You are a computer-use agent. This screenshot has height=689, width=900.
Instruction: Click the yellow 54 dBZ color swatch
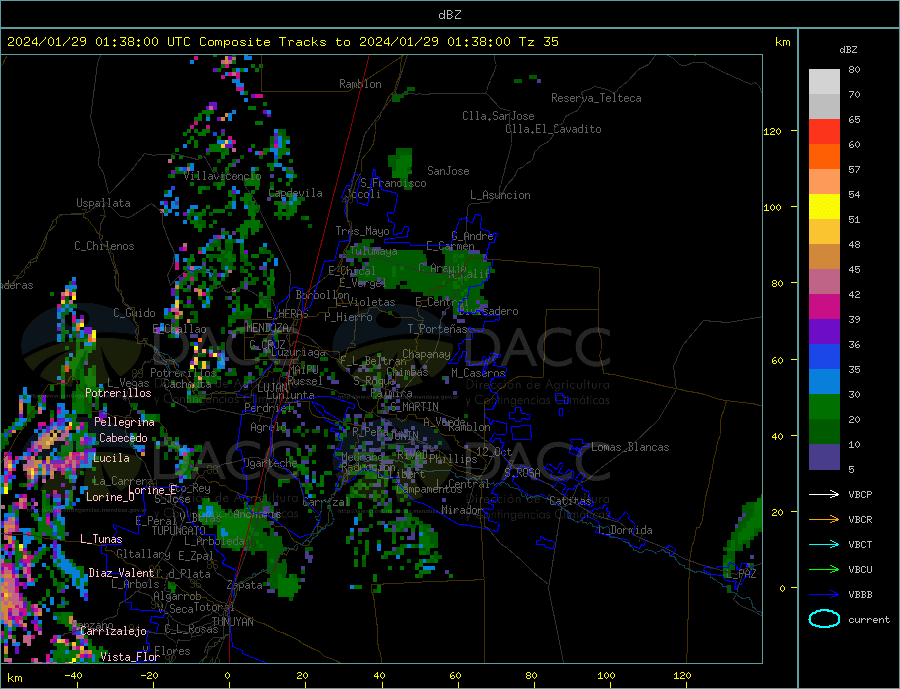pos(824,207)
